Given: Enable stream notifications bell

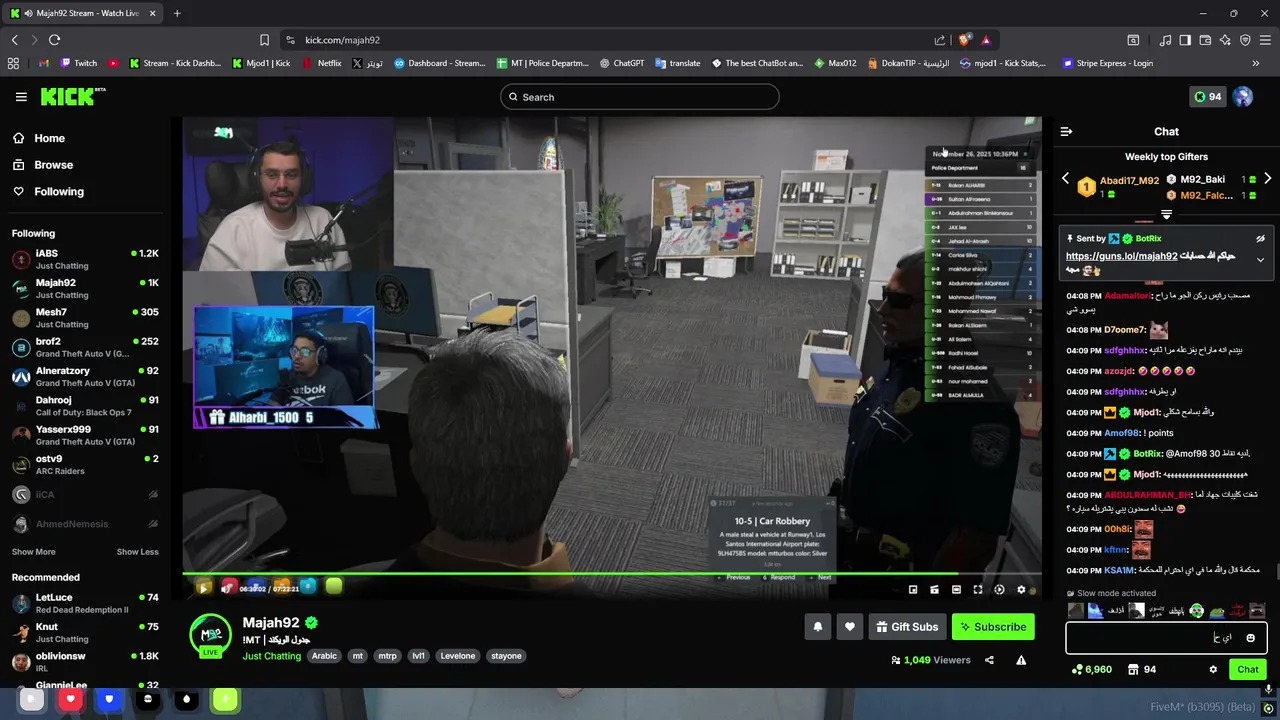Looking at the screenshot, I should pyautogui.click(x=818, y=627).
